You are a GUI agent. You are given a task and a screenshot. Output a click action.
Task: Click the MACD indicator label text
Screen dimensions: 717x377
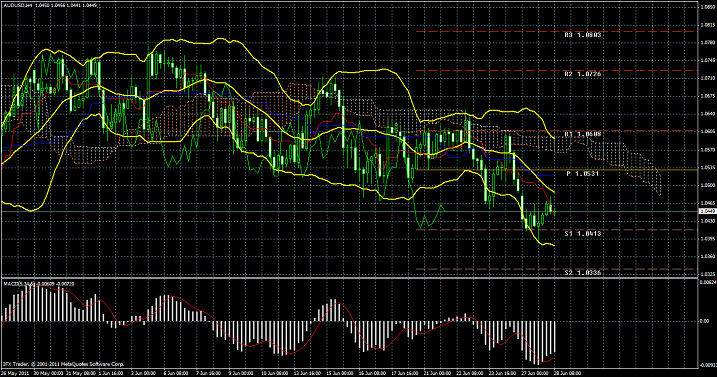pyautogui.click(x=38, y=284)
